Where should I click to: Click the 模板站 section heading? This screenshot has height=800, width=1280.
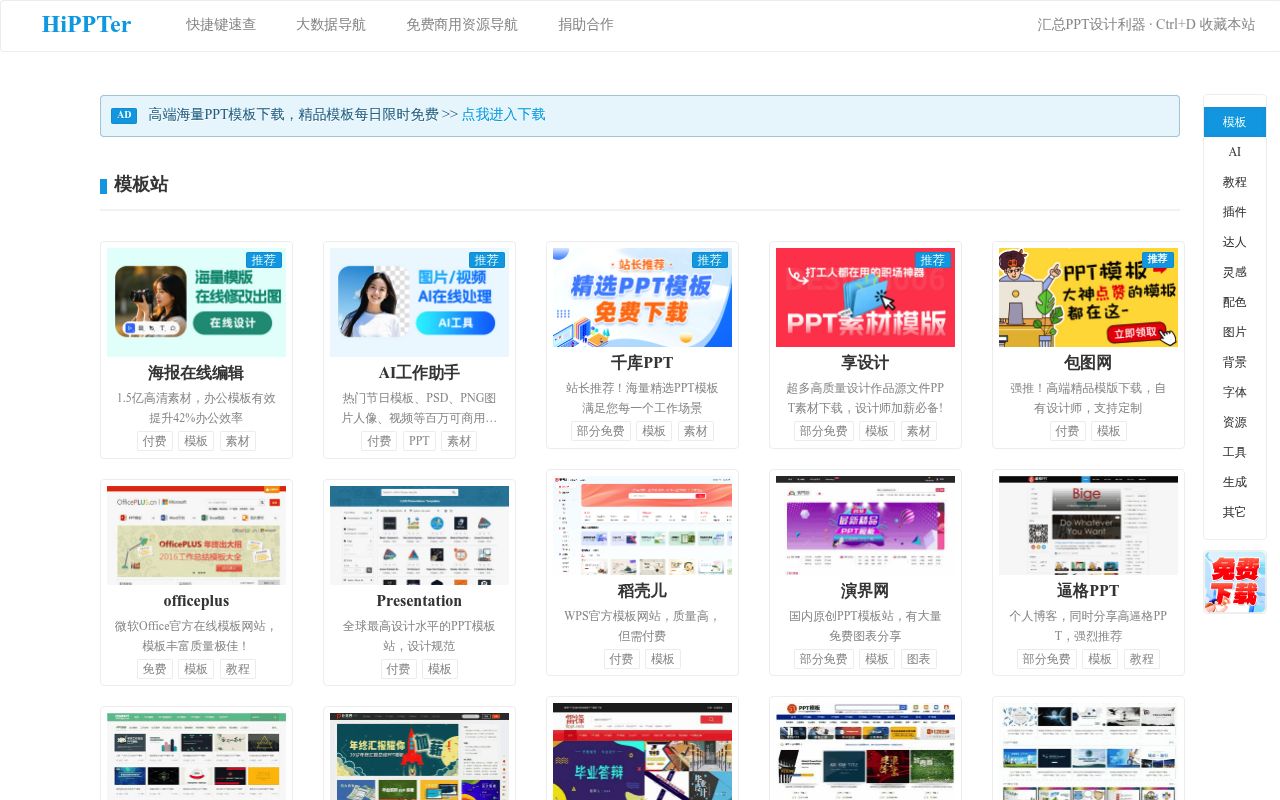[141, 185]
